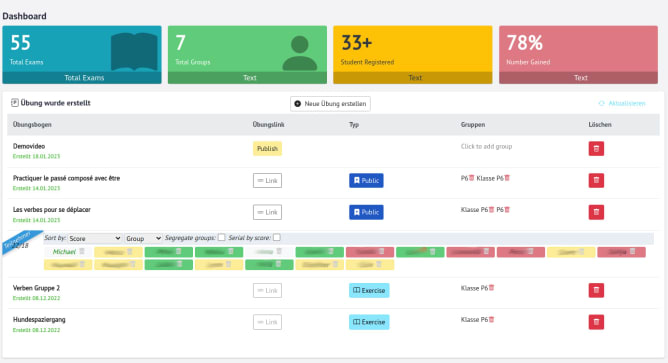Toggle the Segregate groups checkbox

click(222, 237)
